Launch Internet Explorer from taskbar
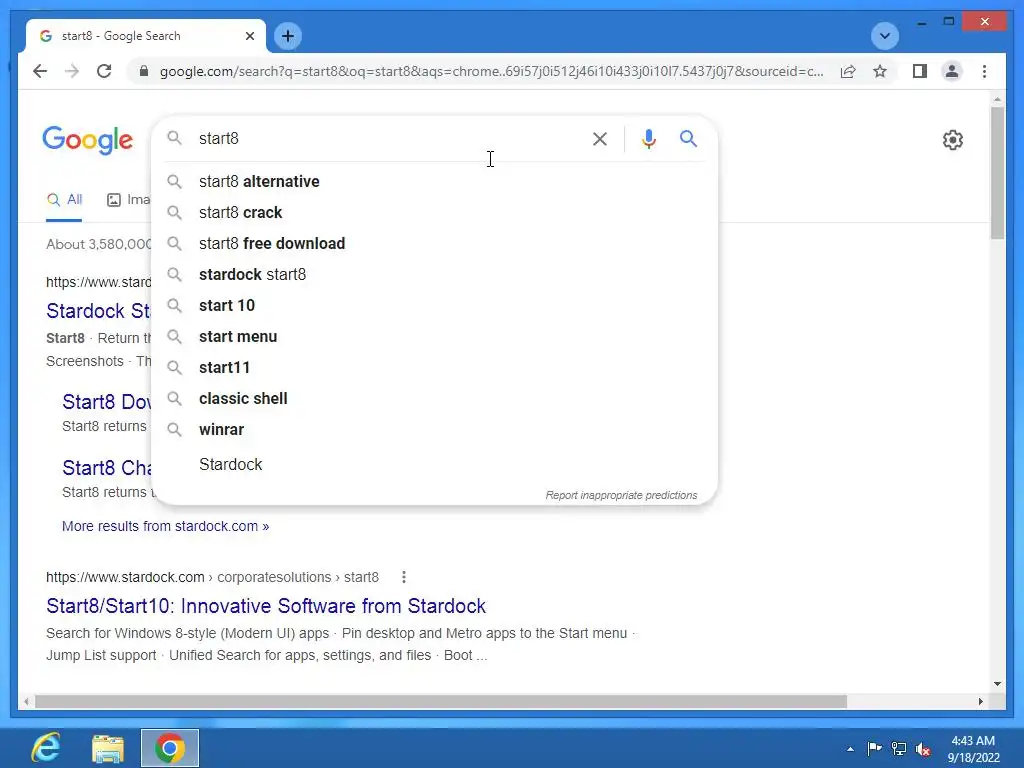Image resolution: width=1024 pixels, height=768 pixels. (x=46, y=748)
